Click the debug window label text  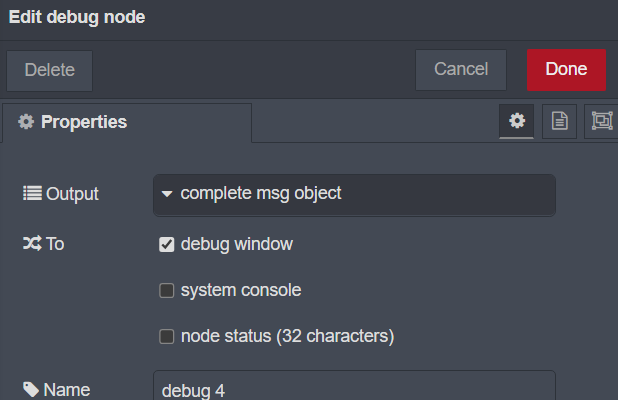click(237, 244)
